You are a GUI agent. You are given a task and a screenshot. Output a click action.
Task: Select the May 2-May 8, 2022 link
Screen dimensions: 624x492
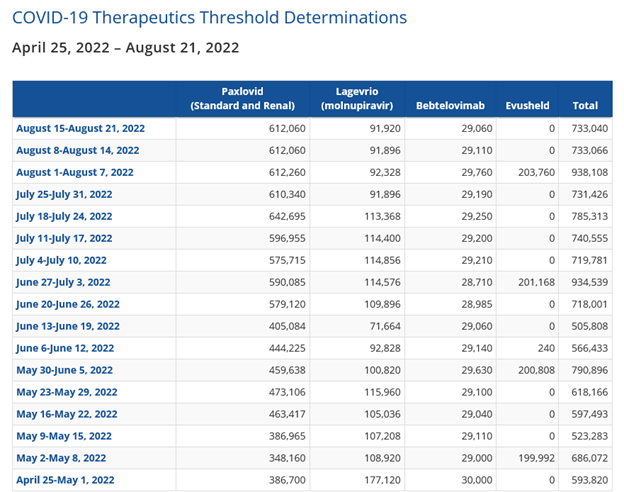(x=59, y=458)
